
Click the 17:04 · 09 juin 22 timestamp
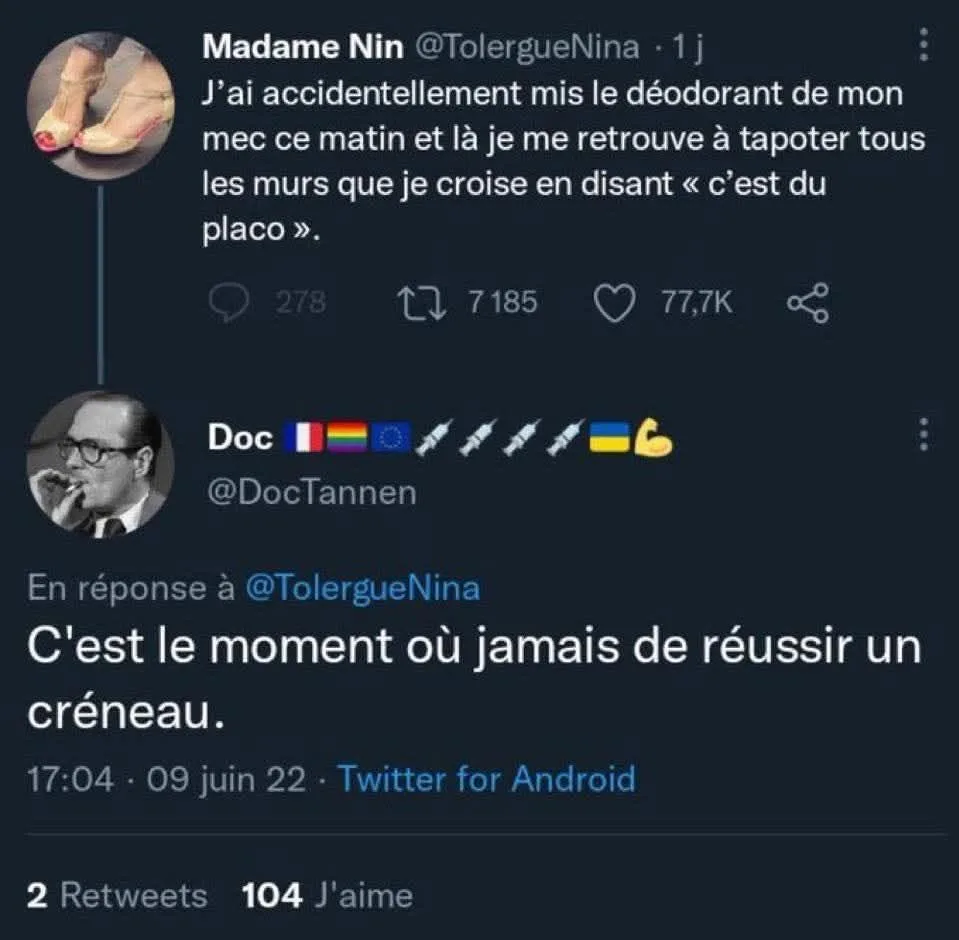pyautogui.click(x=166, y=780)
